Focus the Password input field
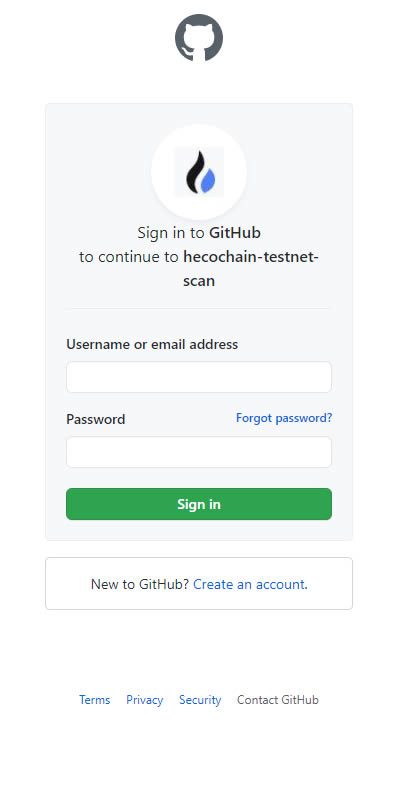 coord(199,452)
